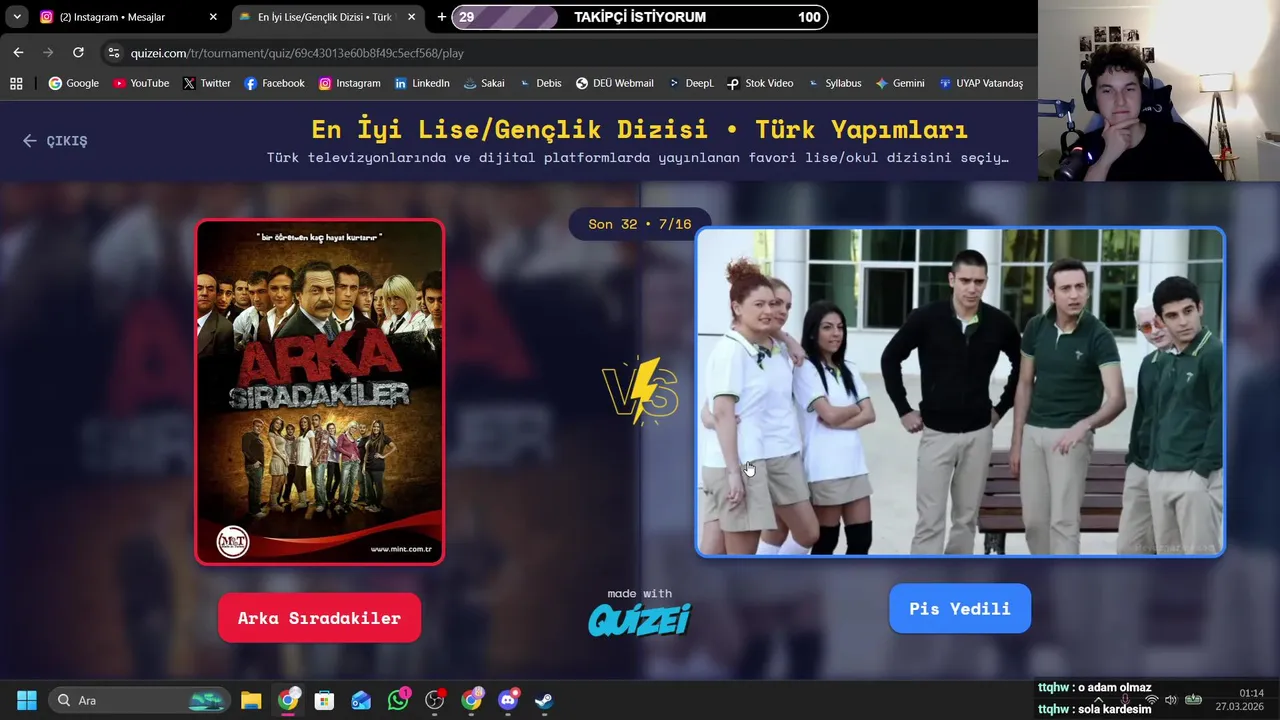Open the Twitter bookmark
The image size is (1280, 720).
click(207, 84)
